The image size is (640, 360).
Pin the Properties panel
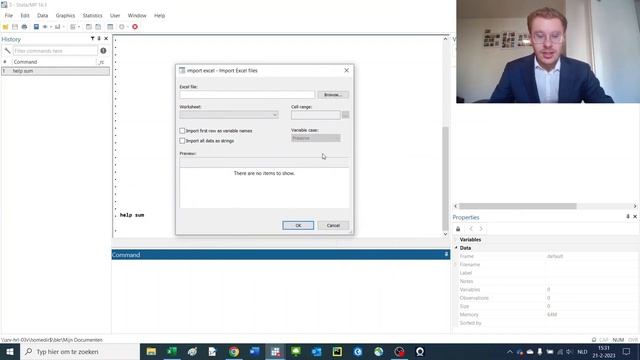(628, 217)
